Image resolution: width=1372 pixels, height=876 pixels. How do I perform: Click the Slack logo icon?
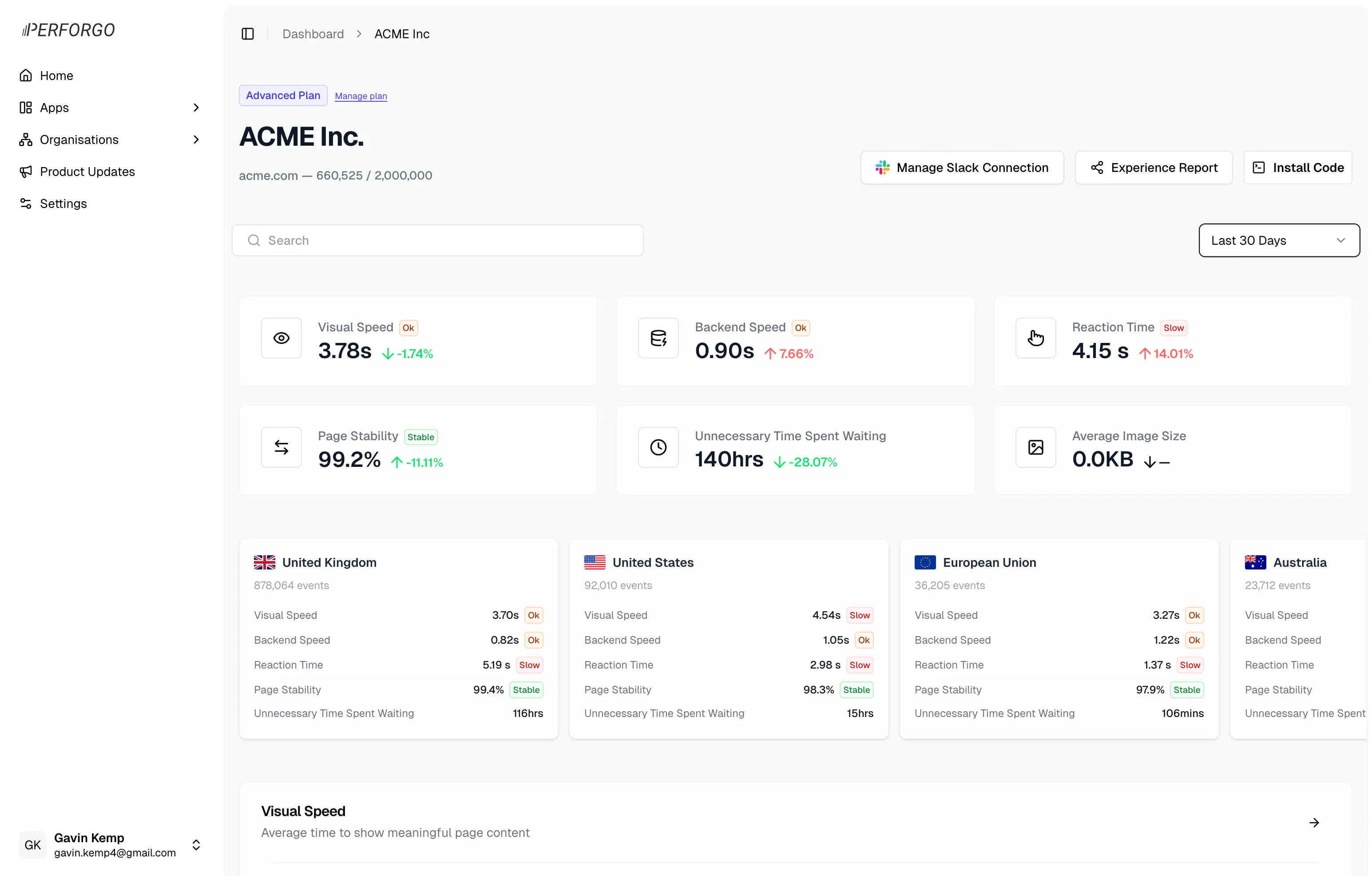click(883, 167)
